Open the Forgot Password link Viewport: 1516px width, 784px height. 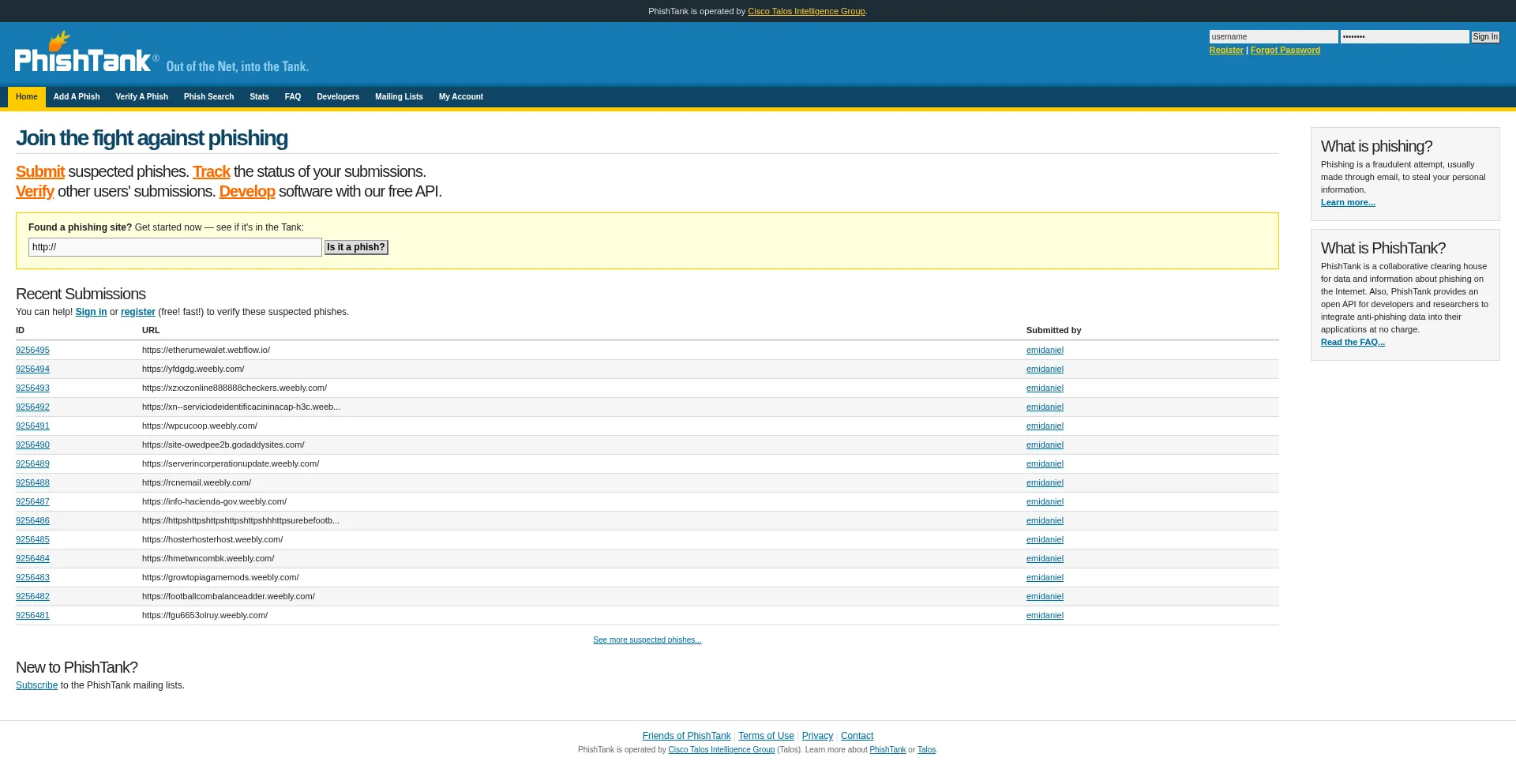[x=1285, y=51]
